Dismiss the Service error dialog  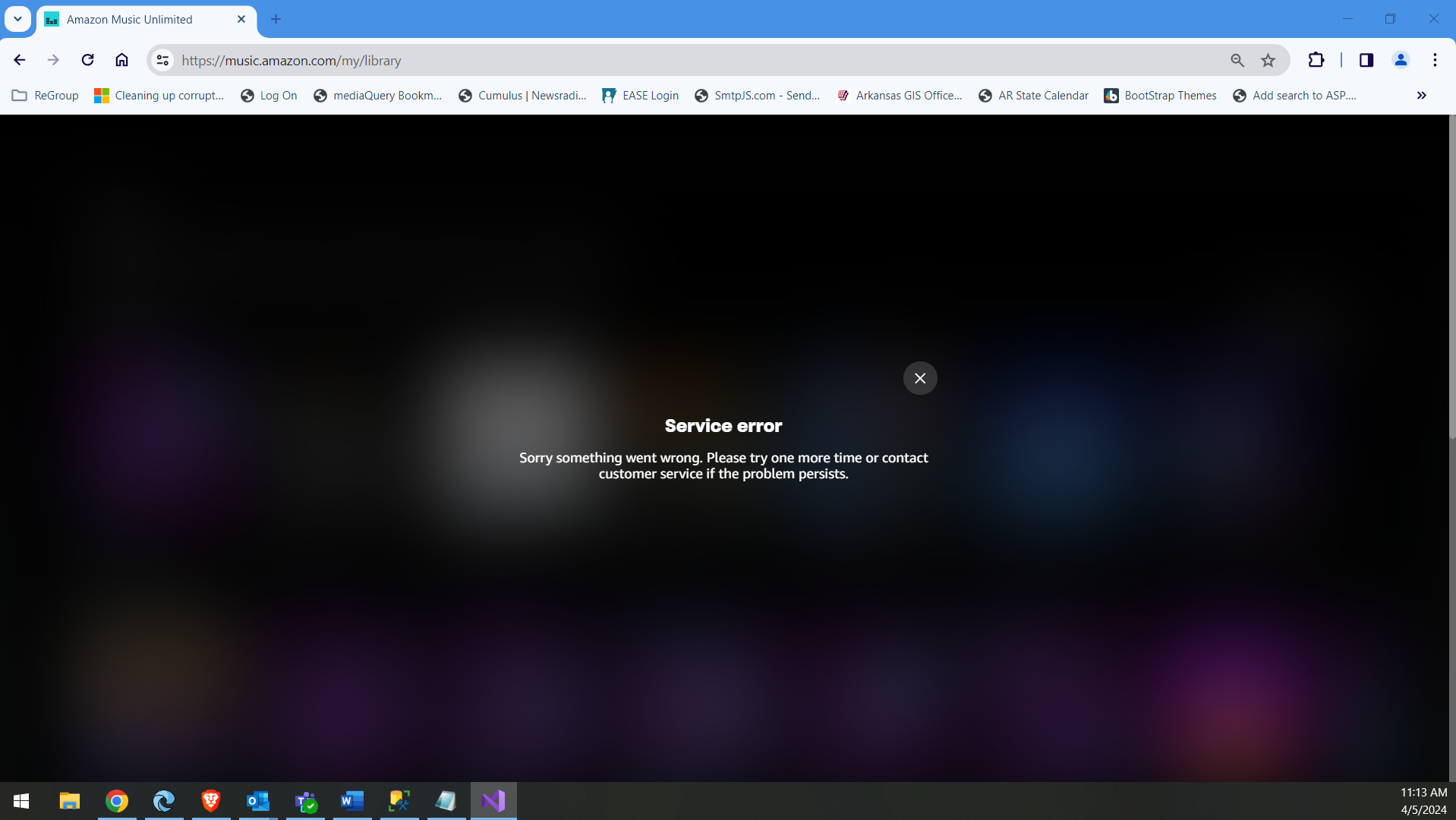[919, 378]
